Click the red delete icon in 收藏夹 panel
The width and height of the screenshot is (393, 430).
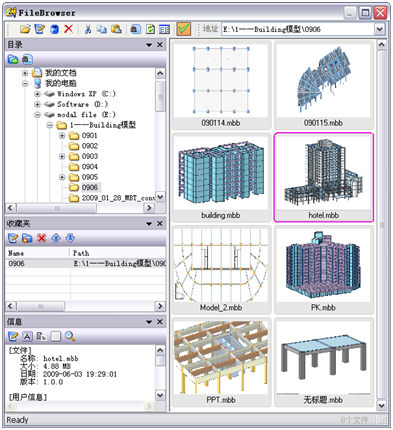(x=42, y=238)
